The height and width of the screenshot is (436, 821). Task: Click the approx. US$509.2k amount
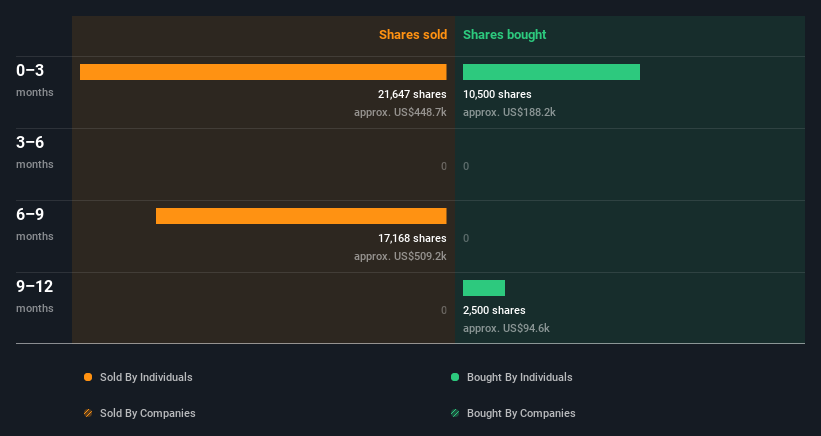point(400,256)
